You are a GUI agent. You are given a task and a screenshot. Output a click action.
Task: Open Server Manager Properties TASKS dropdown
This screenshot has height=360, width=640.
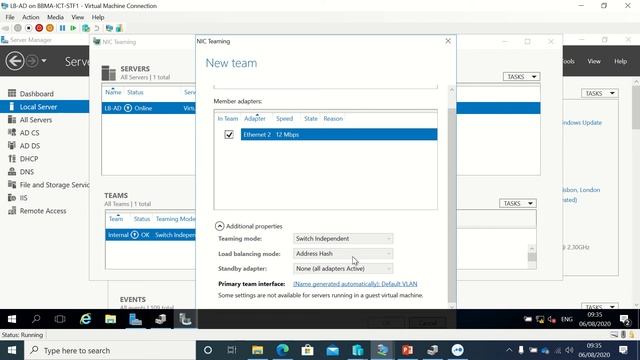point(599,93)
